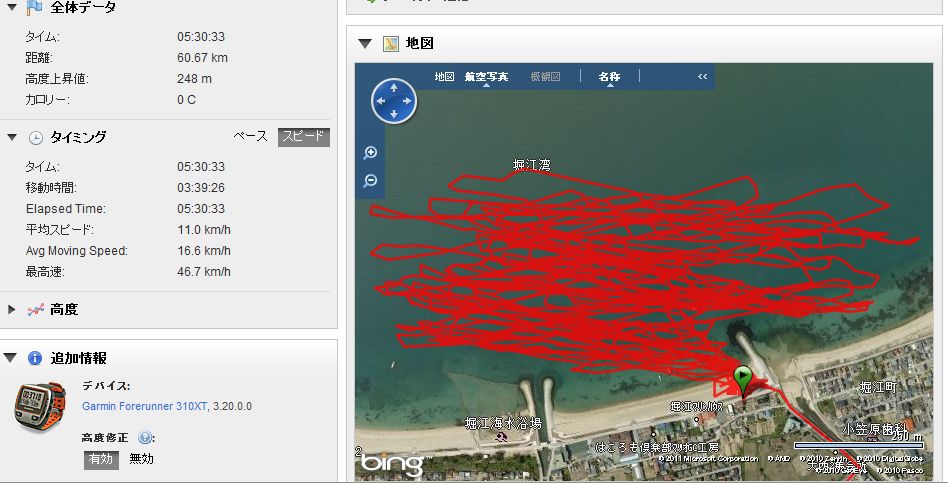Set elevation correction to 有効
948x483 pixels.
click(x=101, y=459)
